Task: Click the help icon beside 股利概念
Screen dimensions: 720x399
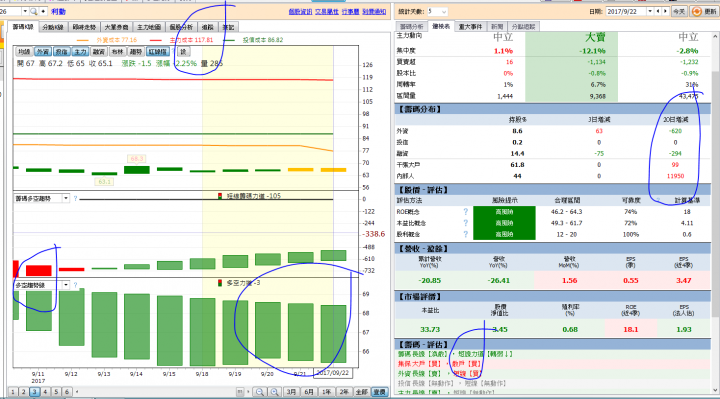Action: point(466,234)
